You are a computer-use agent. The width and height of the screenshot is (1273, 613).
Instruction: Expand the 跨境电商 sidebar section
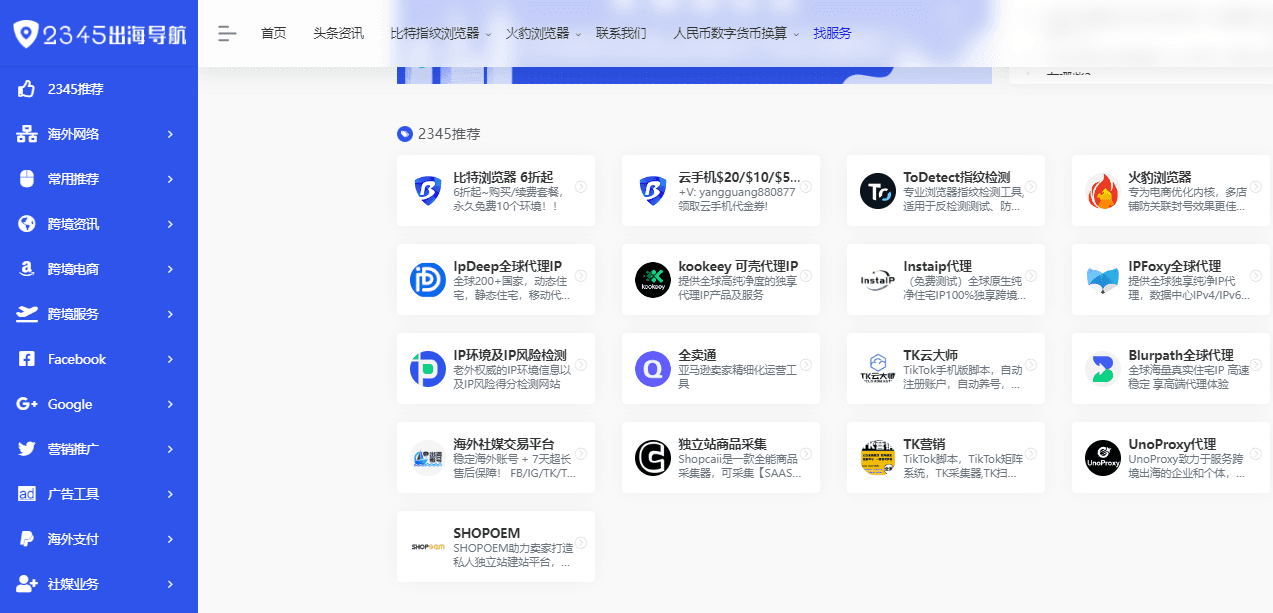click(x=98, y=269)
